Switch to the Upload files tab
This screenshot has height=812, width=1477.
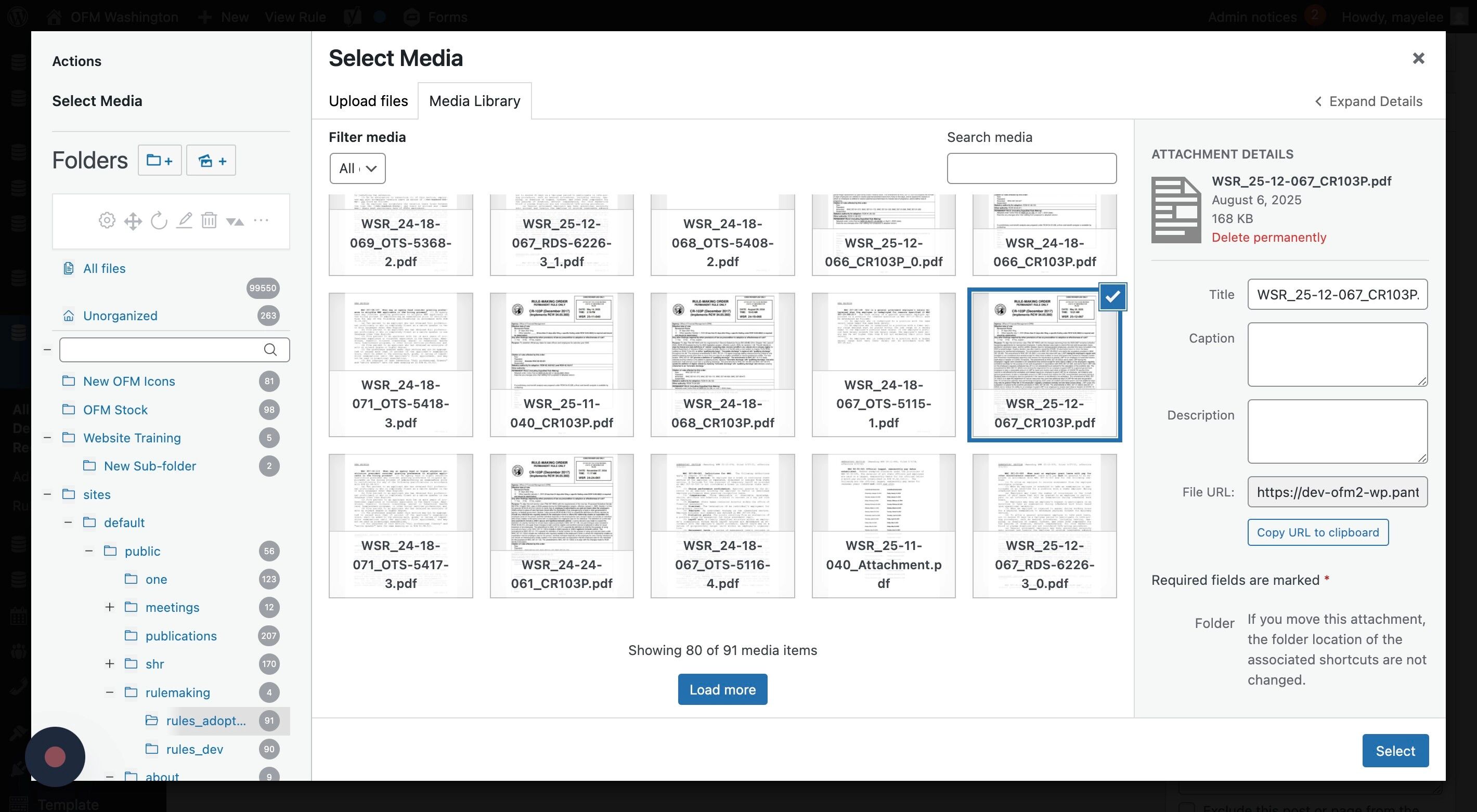pyautogui.click(x=368, y=101)
